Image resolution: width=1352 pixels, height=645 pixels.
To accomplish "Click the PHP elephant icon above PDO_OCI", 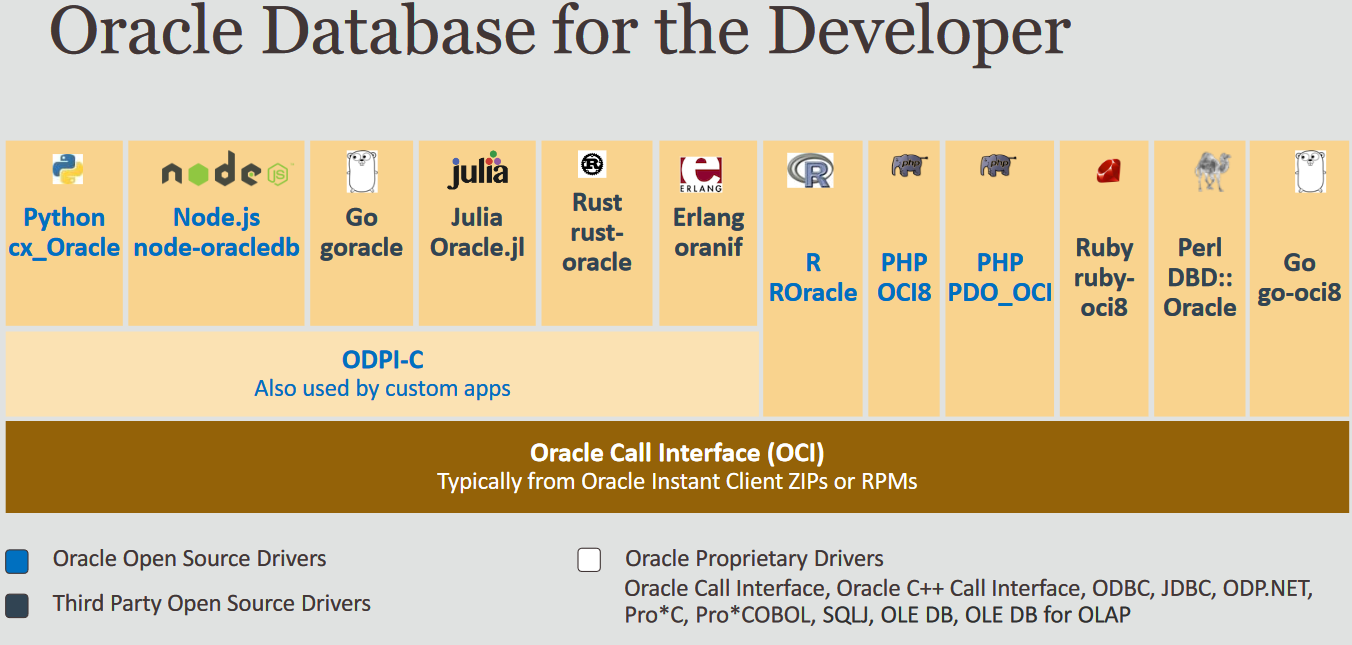I will (x=998, y=166).
